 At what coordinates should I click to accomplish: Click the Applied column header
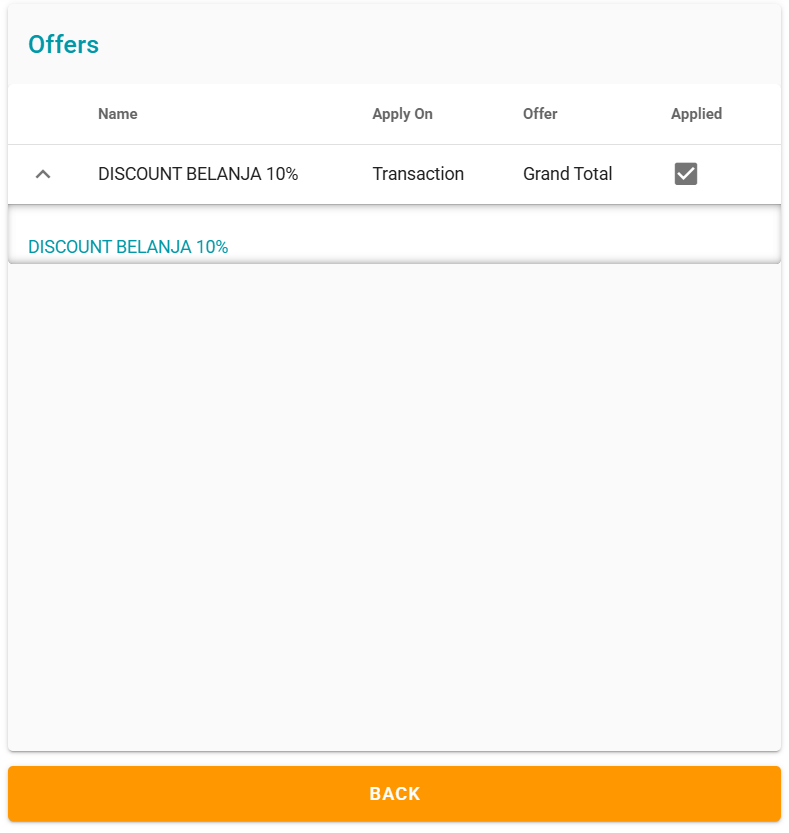(x=696, y=114)
